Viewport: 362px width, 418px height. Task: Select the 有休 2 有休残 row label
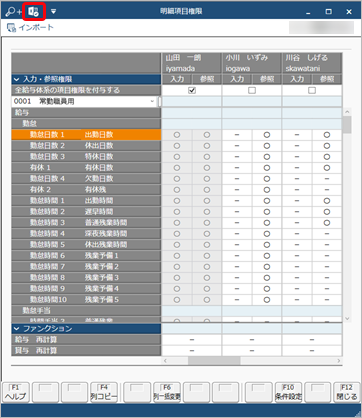pos(86,190)
